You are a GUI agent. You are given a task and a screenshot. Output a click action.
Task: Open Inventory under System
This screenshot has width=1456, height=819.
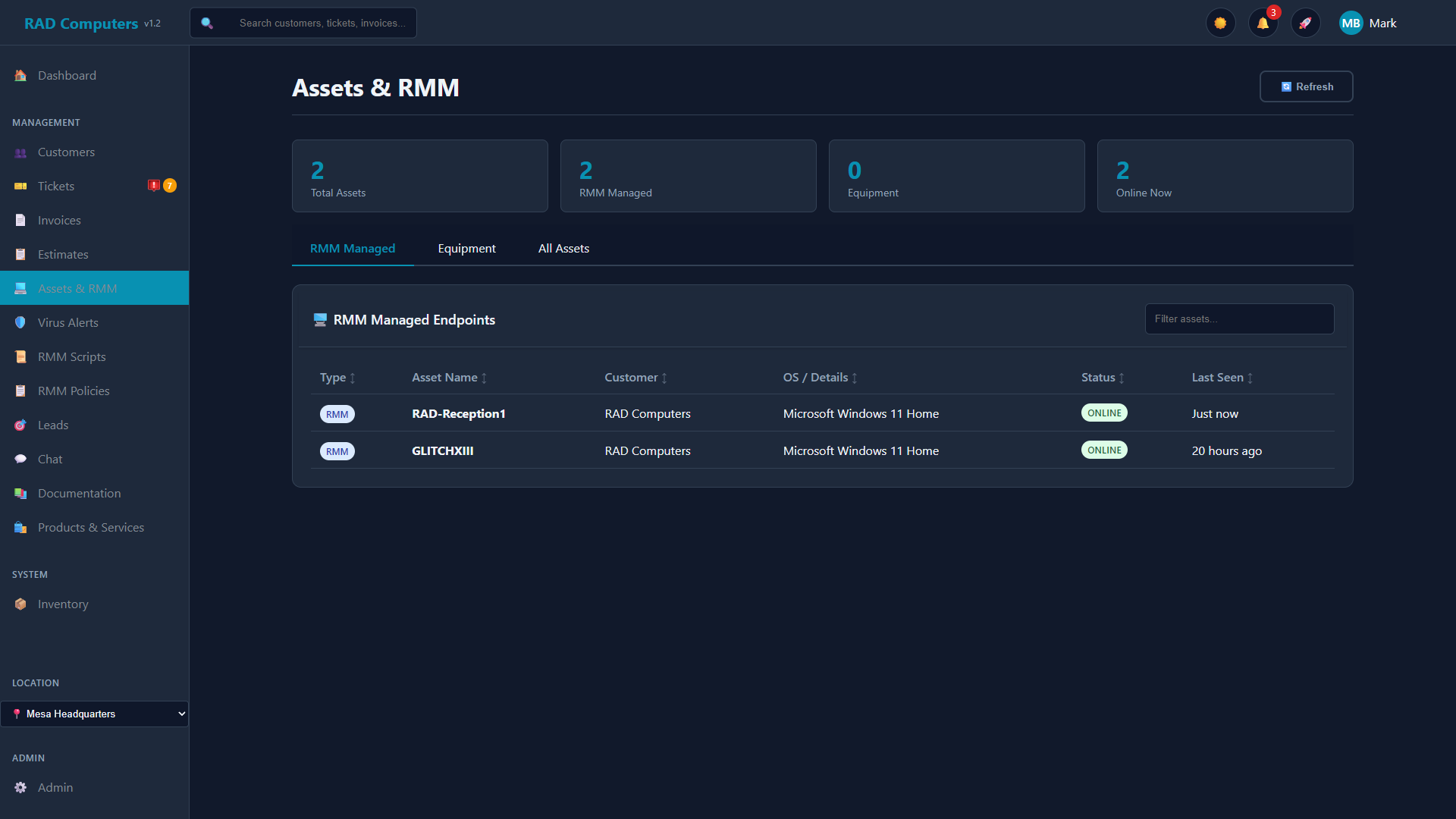coord(63,604)
